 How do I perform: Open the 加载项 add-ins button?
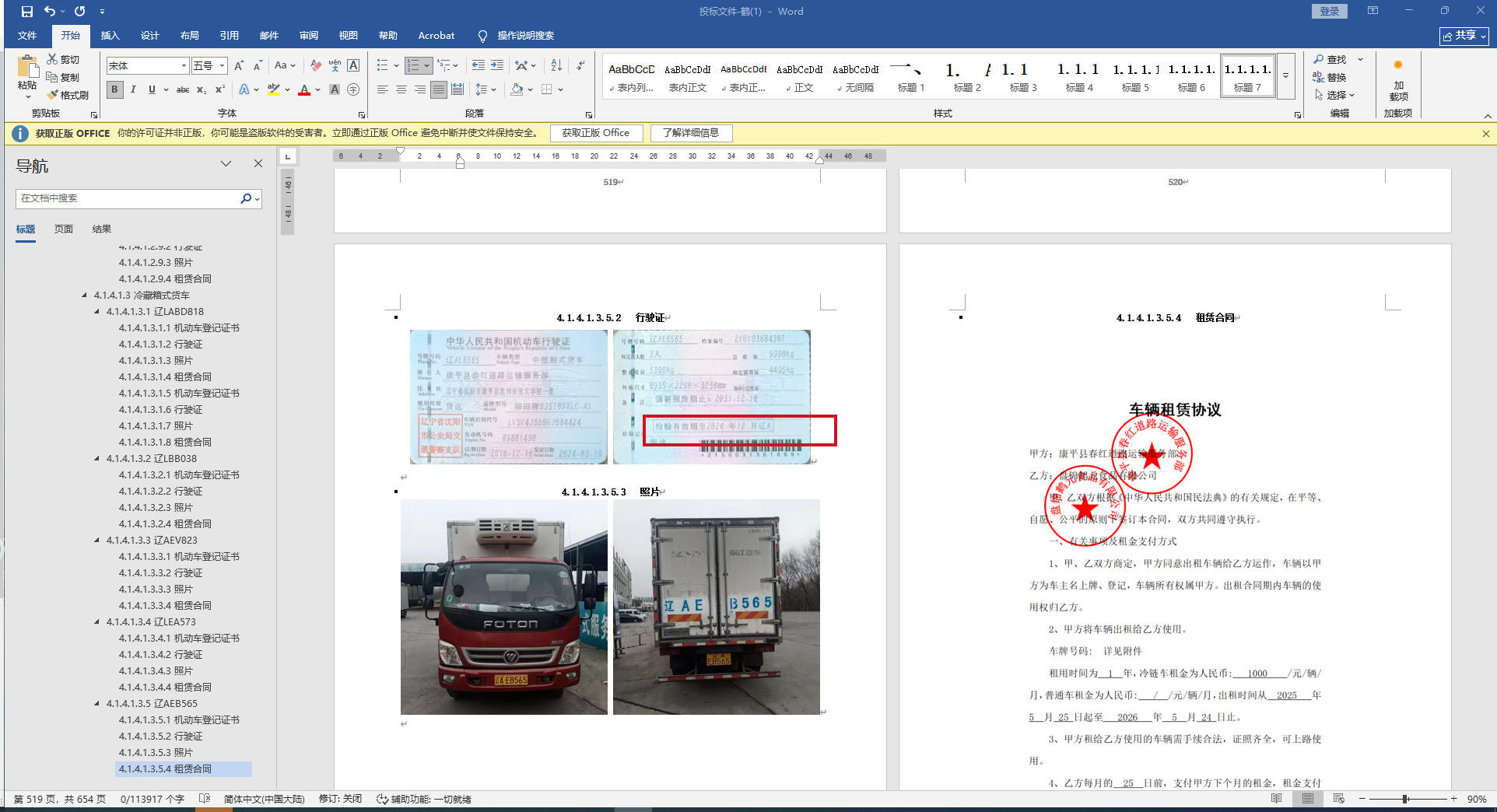tap(1398, 82)
